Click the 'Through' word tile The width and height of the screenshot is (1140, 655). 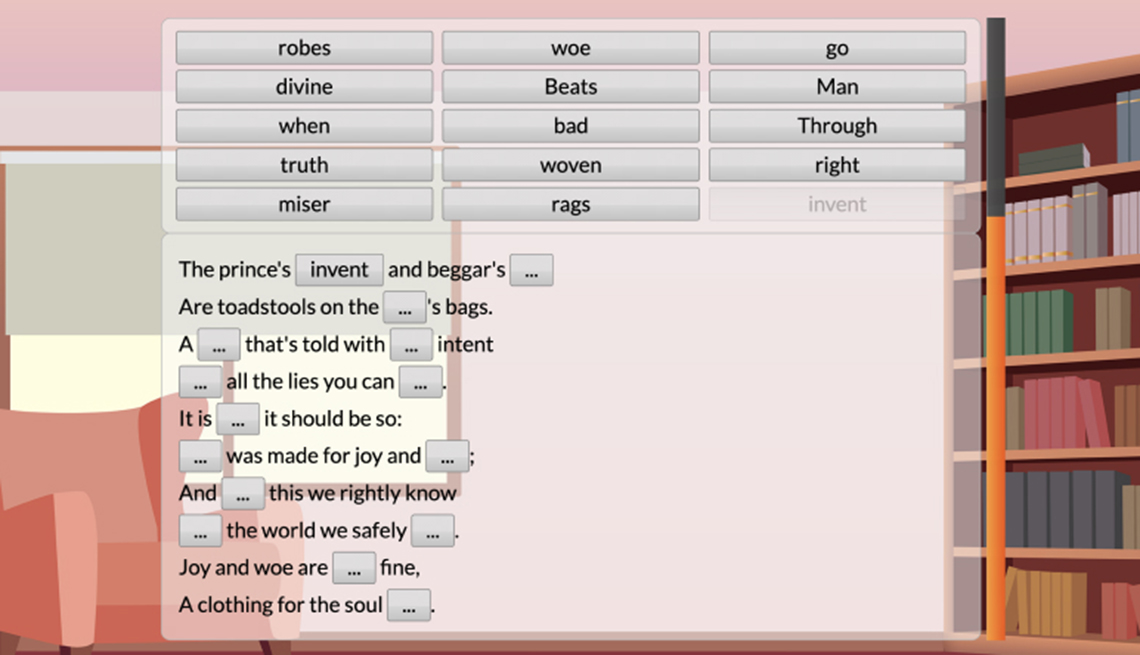click(837, 126)
